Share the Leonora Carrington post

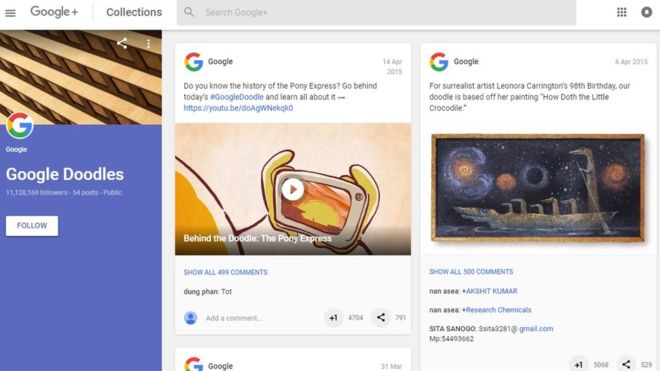(x=626, y=364)
